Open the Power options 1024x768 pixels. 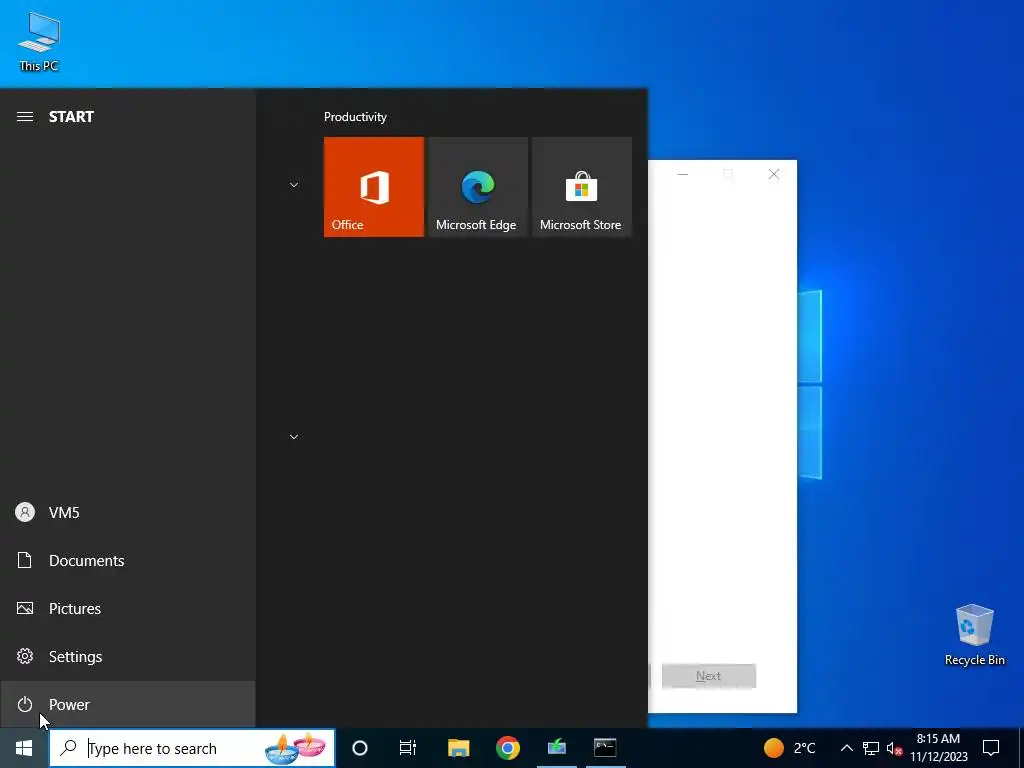click(127, 705)
